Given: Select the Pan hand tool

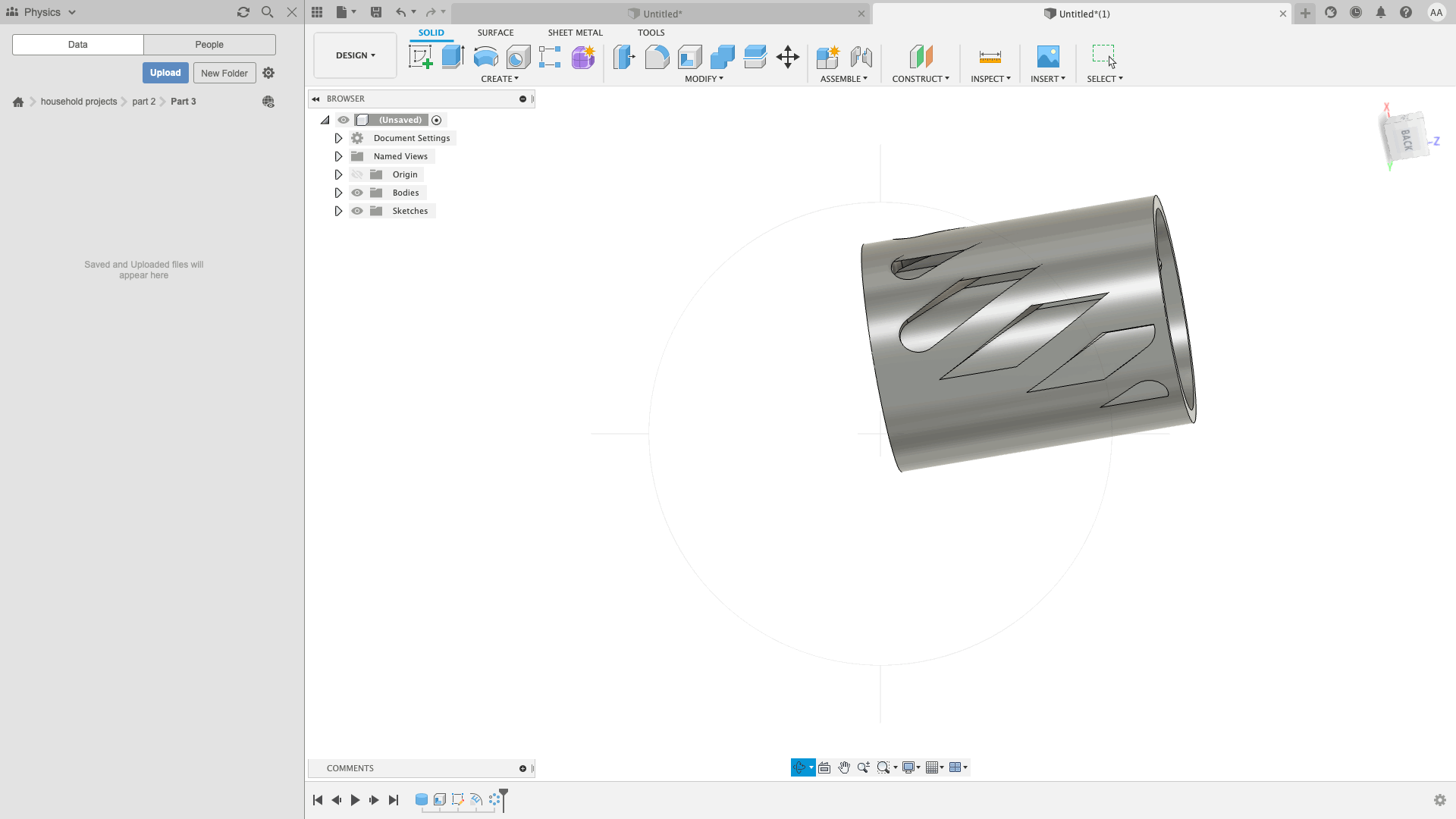Looking at the screenshot, I should click(844, 767).
